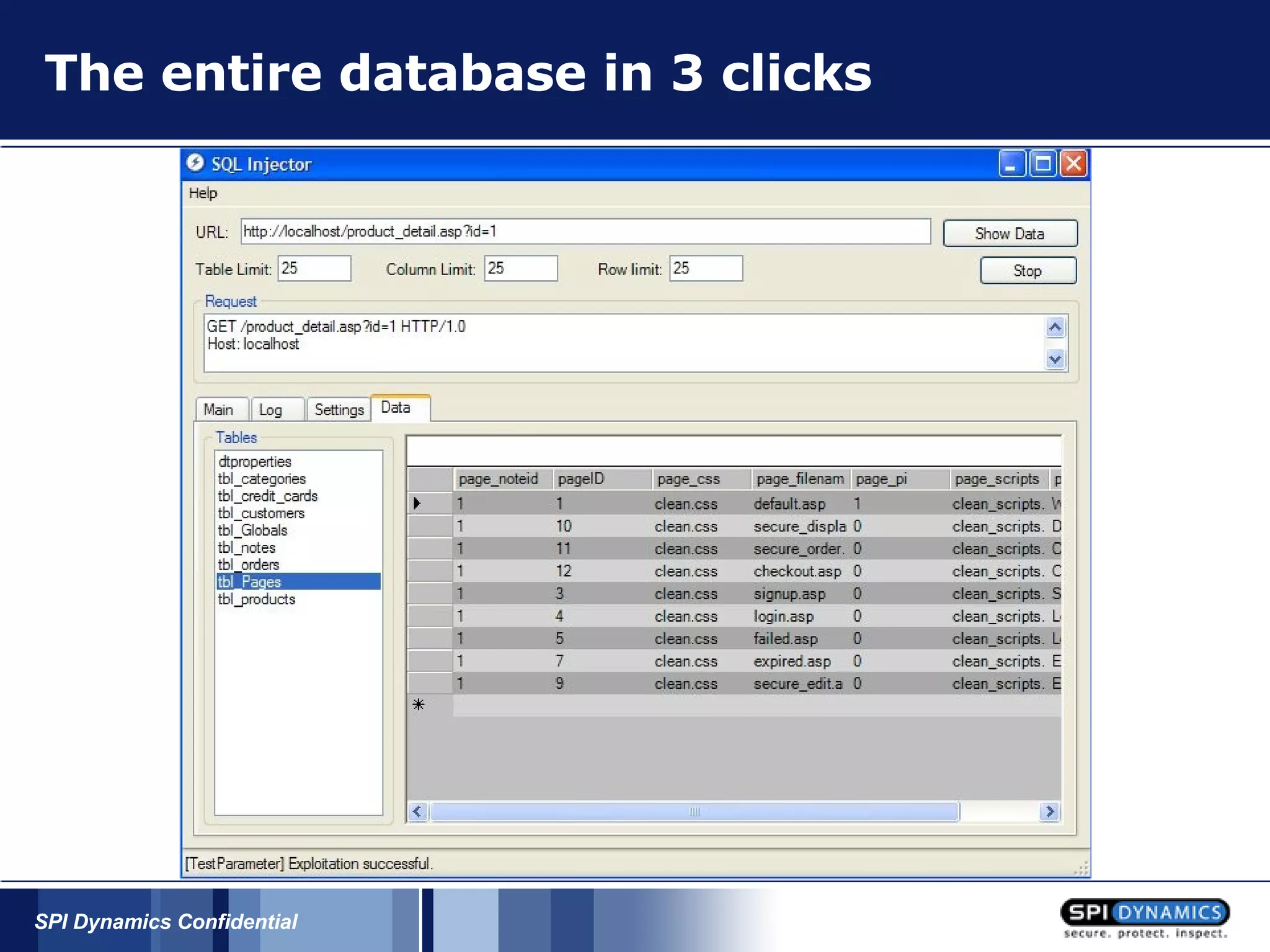
Task: Click data grid scroll left arrow
Action: (418, 811)
